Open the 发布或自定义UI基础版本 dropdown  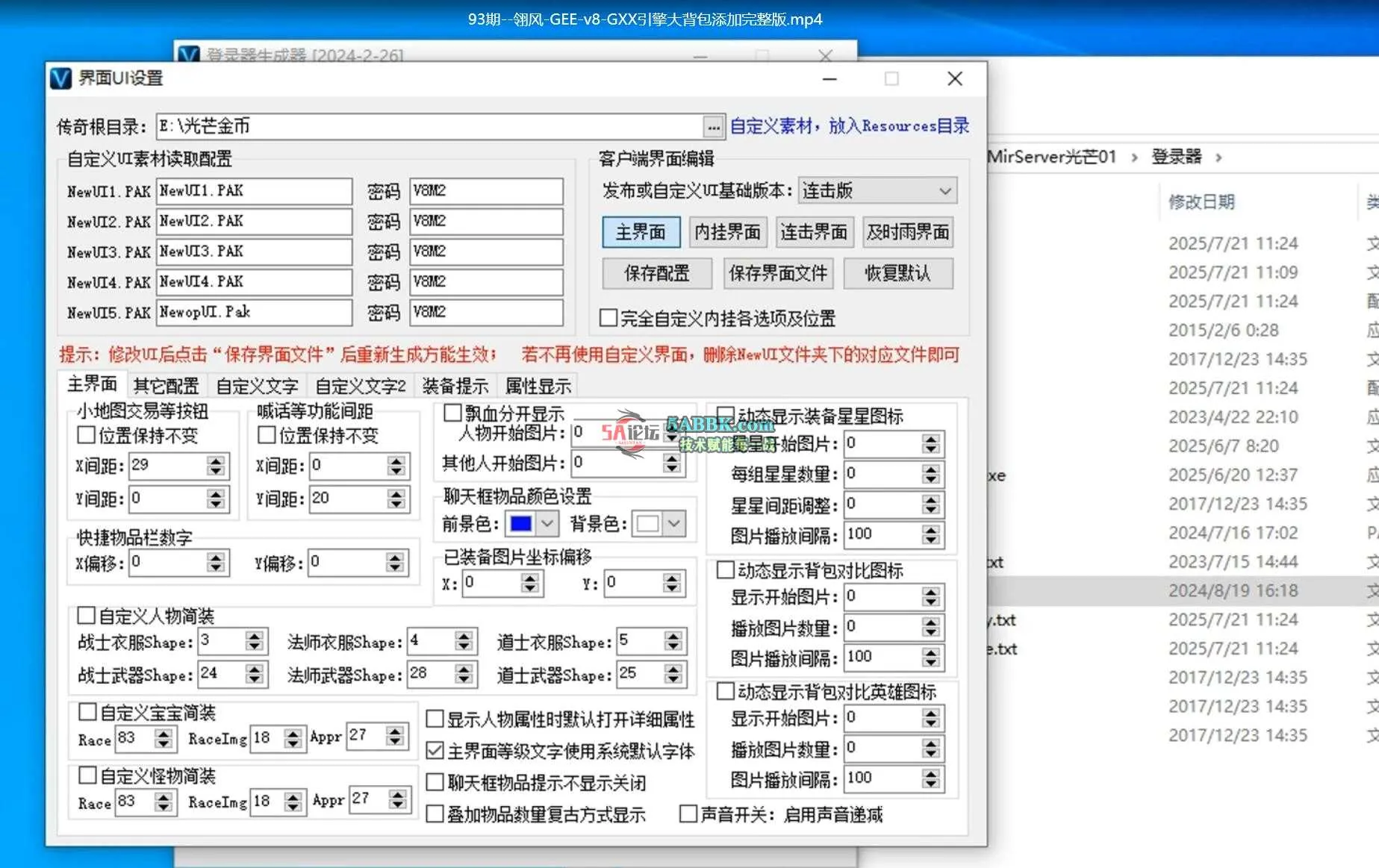pos(877,191)
